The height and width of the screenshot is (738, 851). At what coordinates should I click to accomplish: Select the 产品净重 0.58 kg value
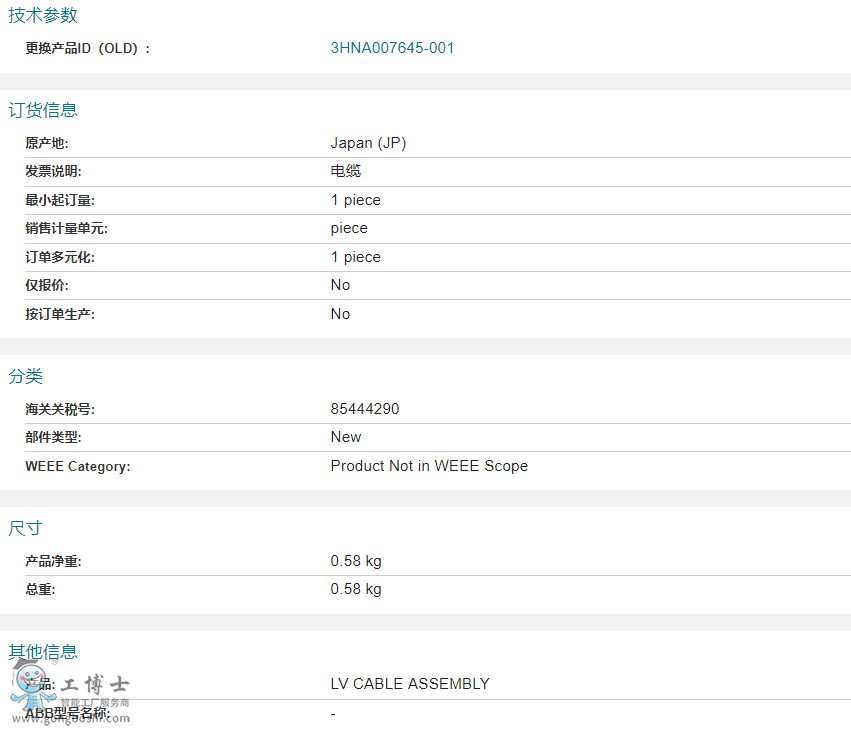(x=356, y=561)
